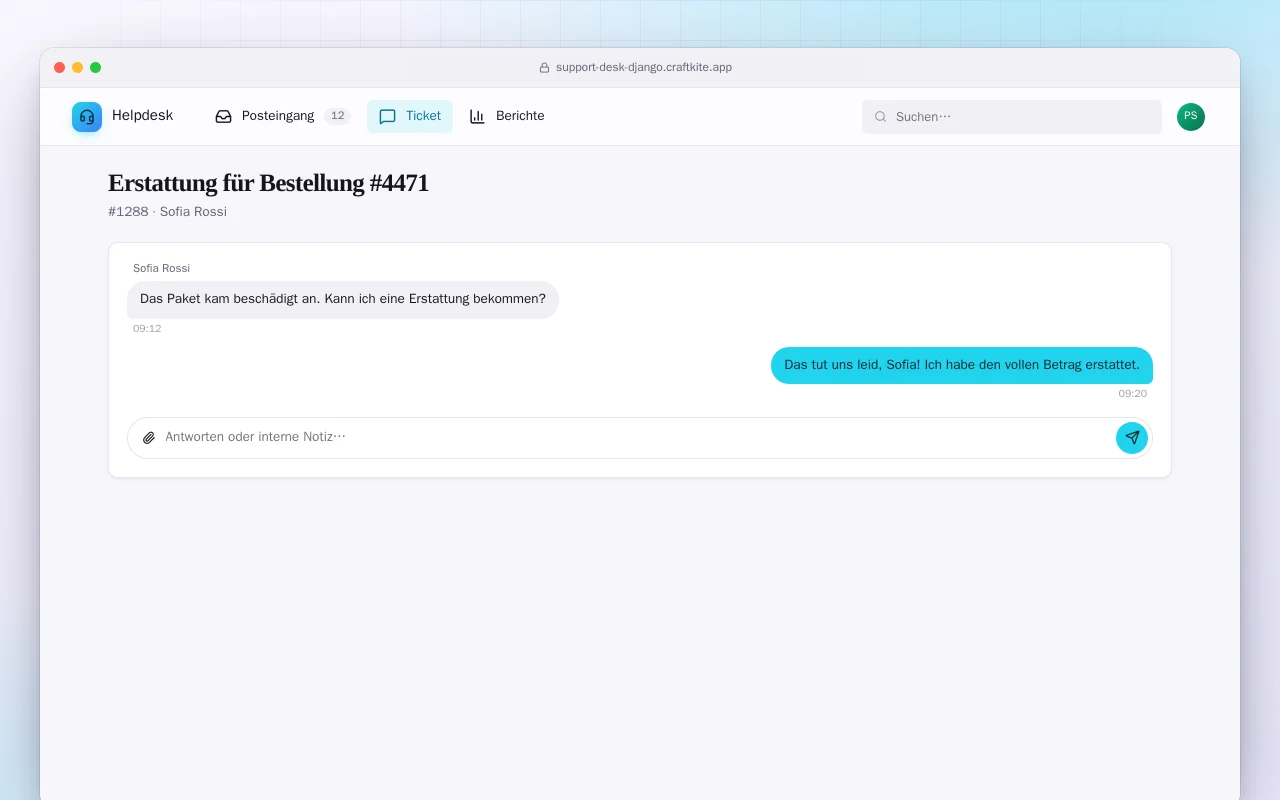Click the ticket title Erstattung für Bestellung #4471
This screenshot has width=1280, height=800.
point(268,183)
